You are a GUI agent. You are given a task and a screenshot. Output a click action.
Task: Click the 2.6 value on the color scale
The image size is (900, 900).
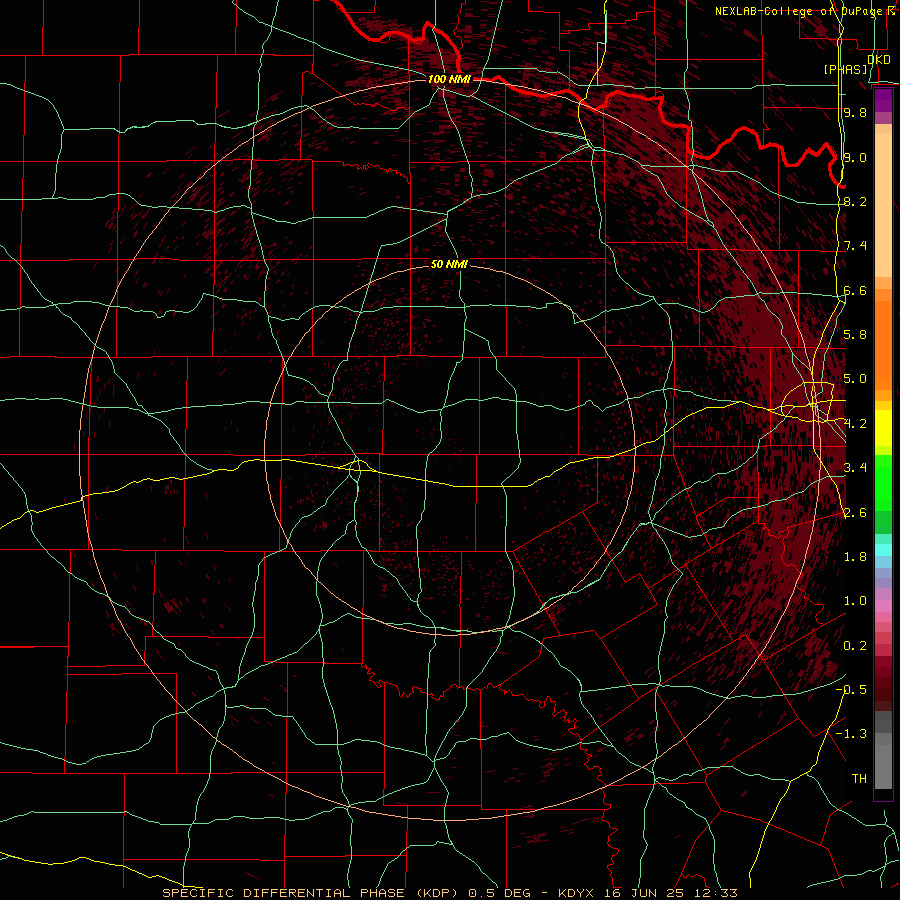click(x=855, y=513)
